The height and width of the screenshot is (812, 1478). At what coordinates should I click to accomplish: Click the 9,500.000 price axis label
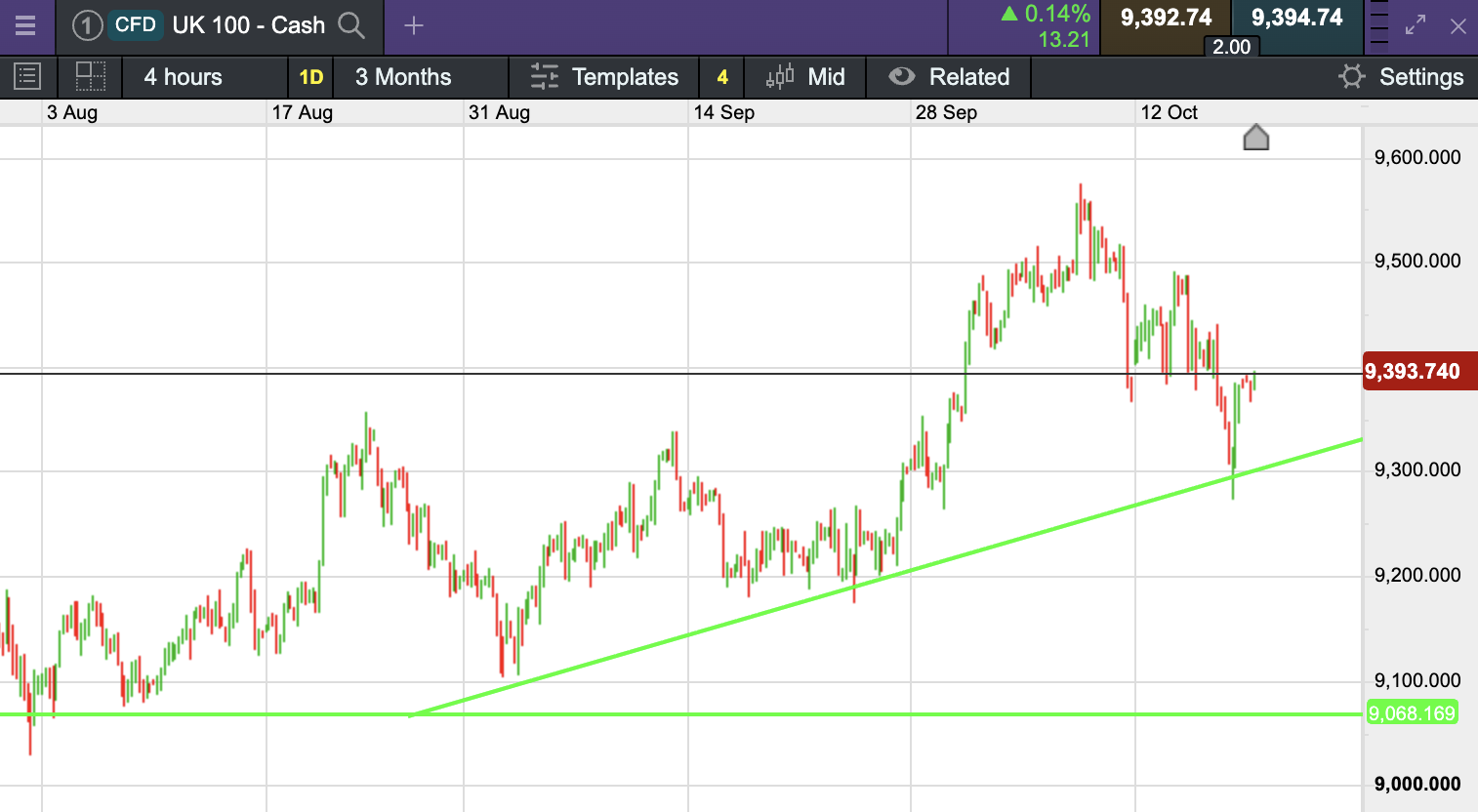pos(1417,261)
